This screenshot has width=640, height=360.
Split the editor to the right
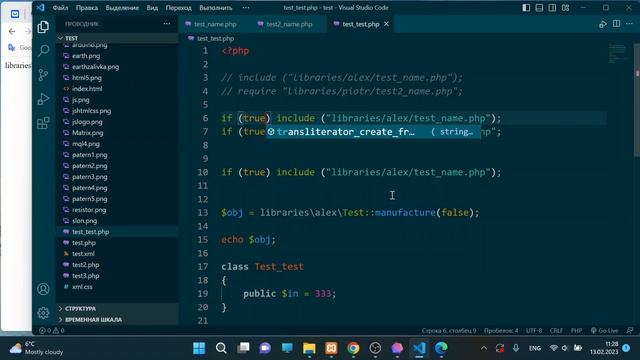click(616, 24)
